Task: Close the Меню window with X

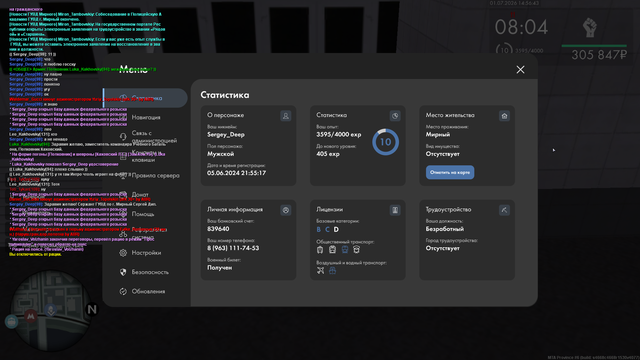Action: coord(520,70)
